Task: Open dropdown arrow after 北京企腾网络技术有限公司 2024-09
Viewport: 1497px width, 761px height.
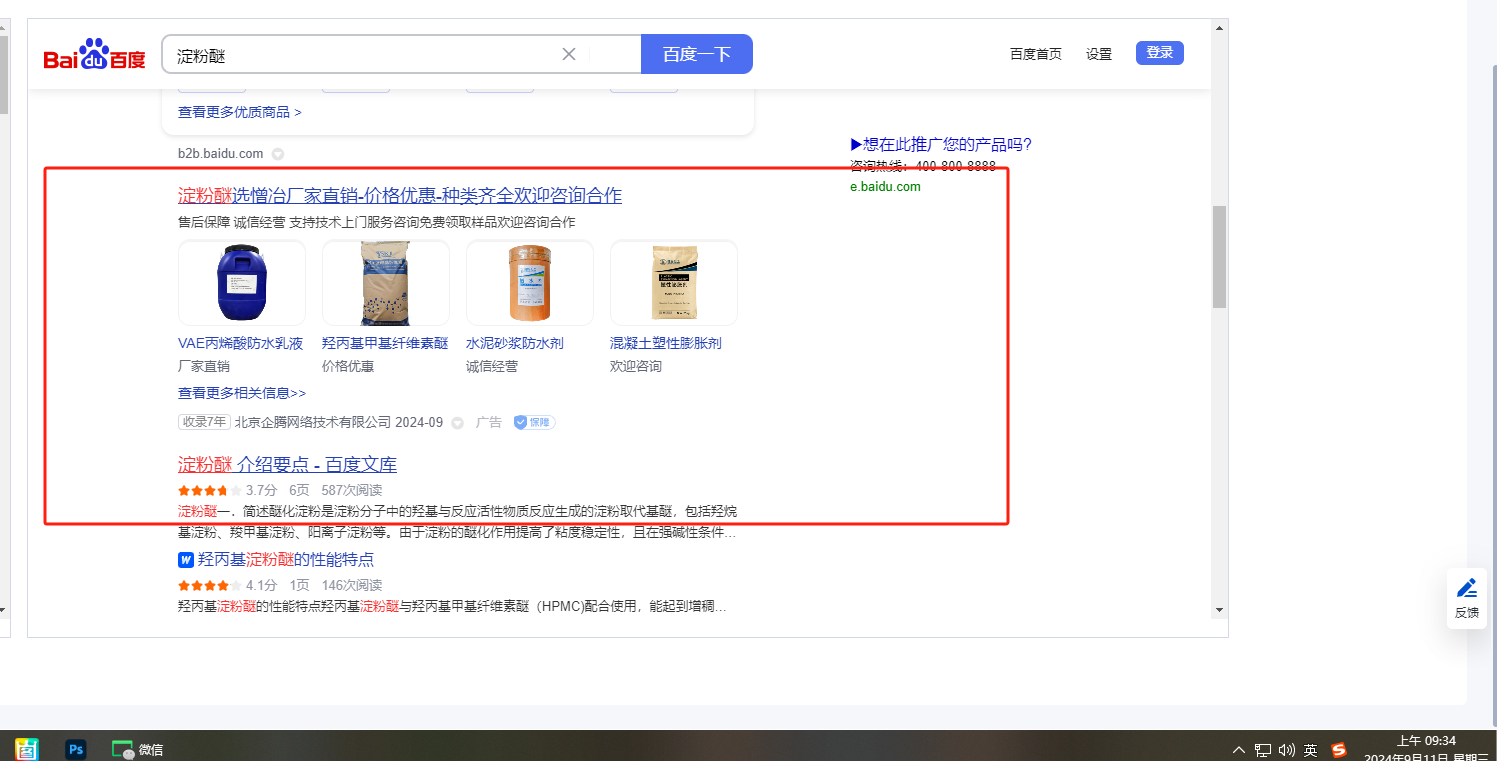Action: click(x=458, y=423)
